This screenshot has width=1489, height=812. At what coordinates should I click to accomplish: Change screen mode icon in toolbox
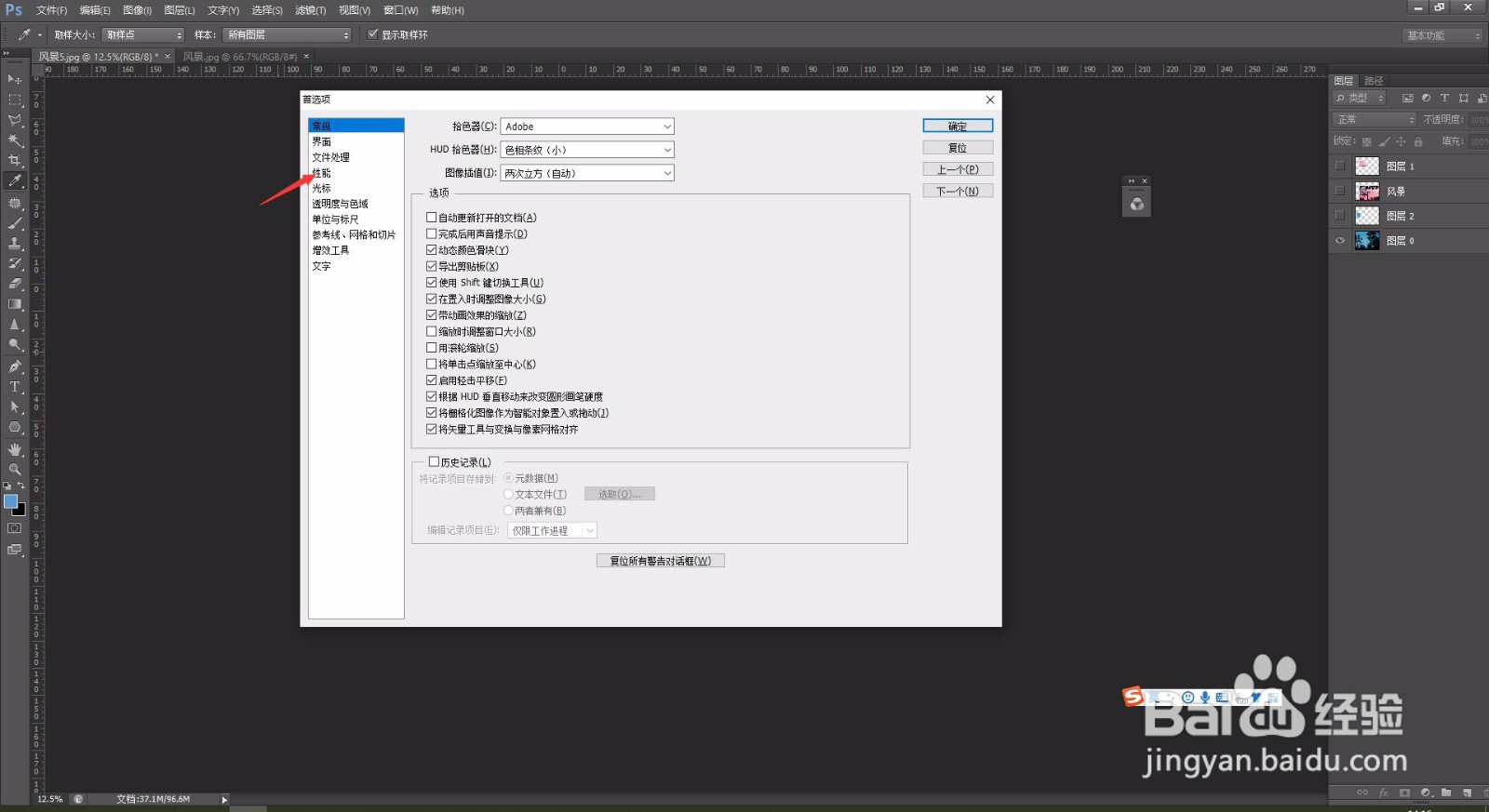(14, 550)
